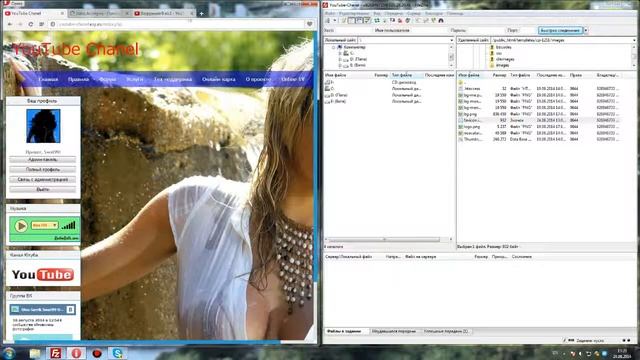Click Админ панель button
640x360 pixels.
click(x=42, y=160)
